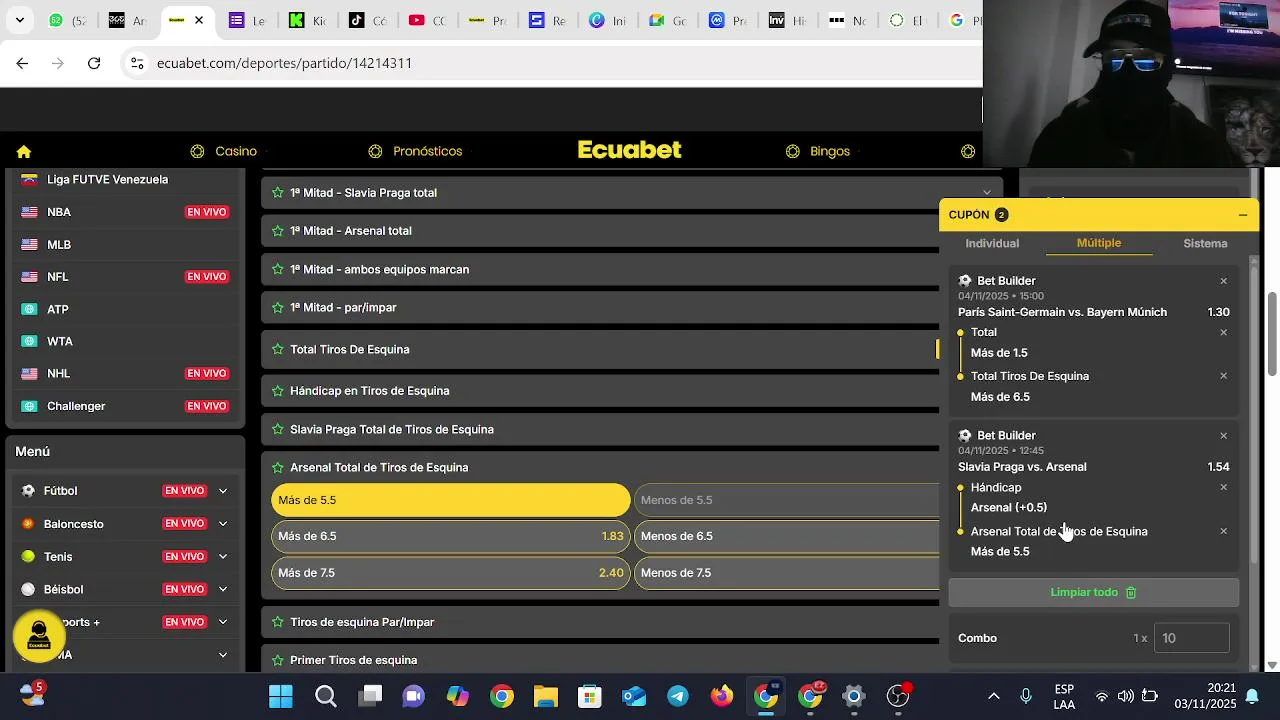1280x720 pixels.
Task: Click the Ecuabet support chat bubble
Action: (x=39, y=636)
